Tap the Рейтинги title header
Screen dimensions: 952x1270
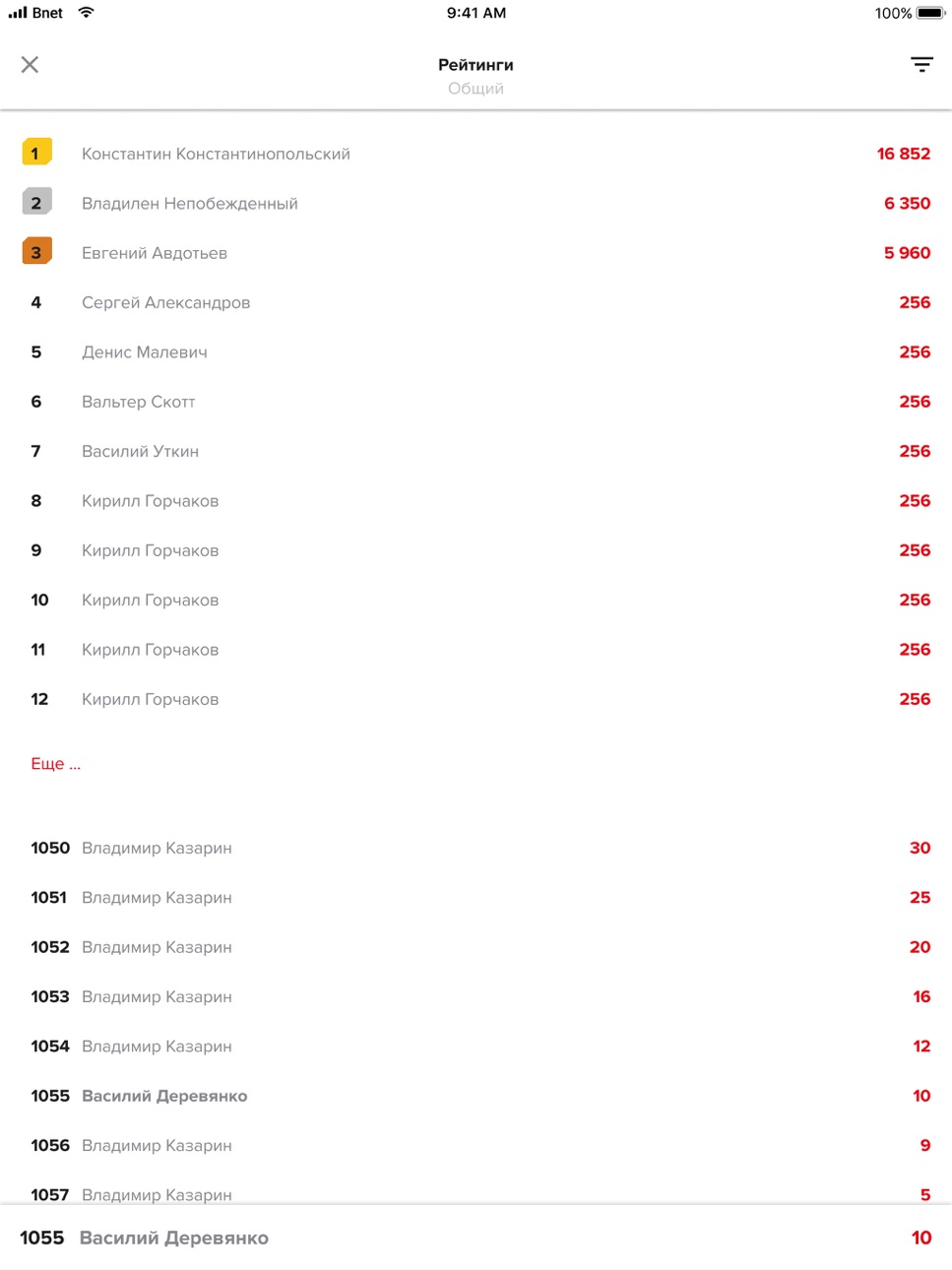click(476, 65)
